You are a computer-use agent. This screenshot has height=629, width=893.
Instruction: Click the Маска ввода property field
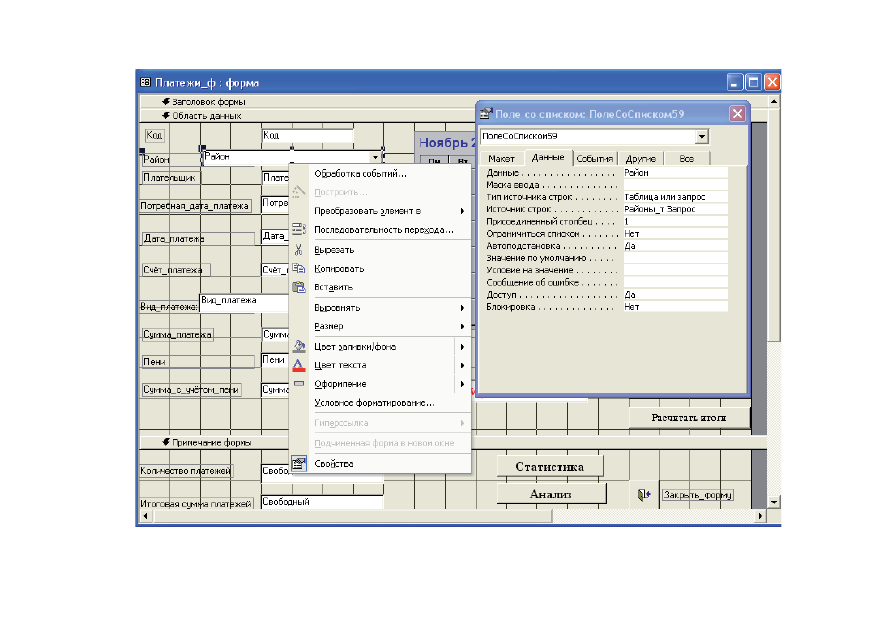tap(675, 185)
